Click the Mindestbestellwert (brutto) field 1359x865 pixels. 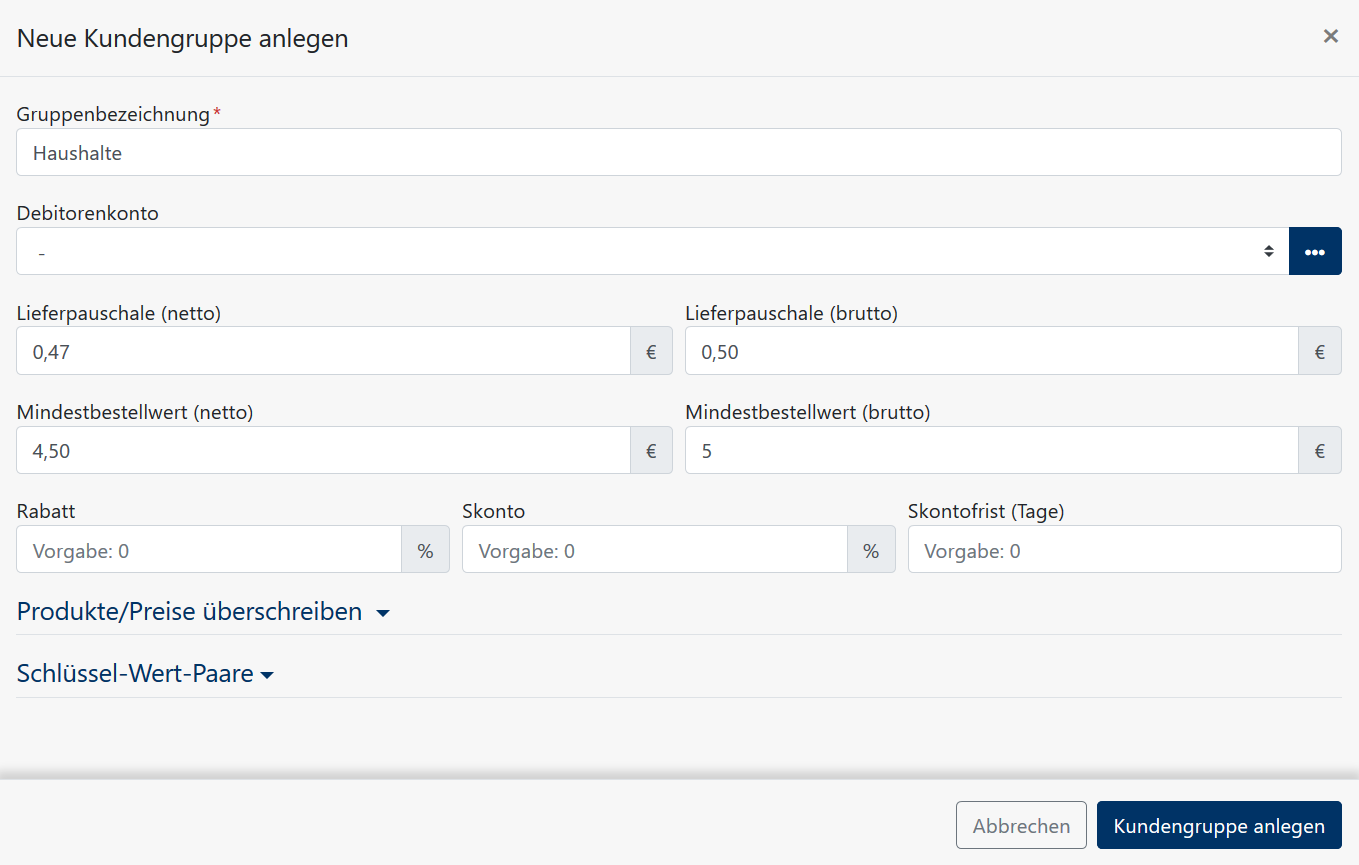(x=992, y=450)
